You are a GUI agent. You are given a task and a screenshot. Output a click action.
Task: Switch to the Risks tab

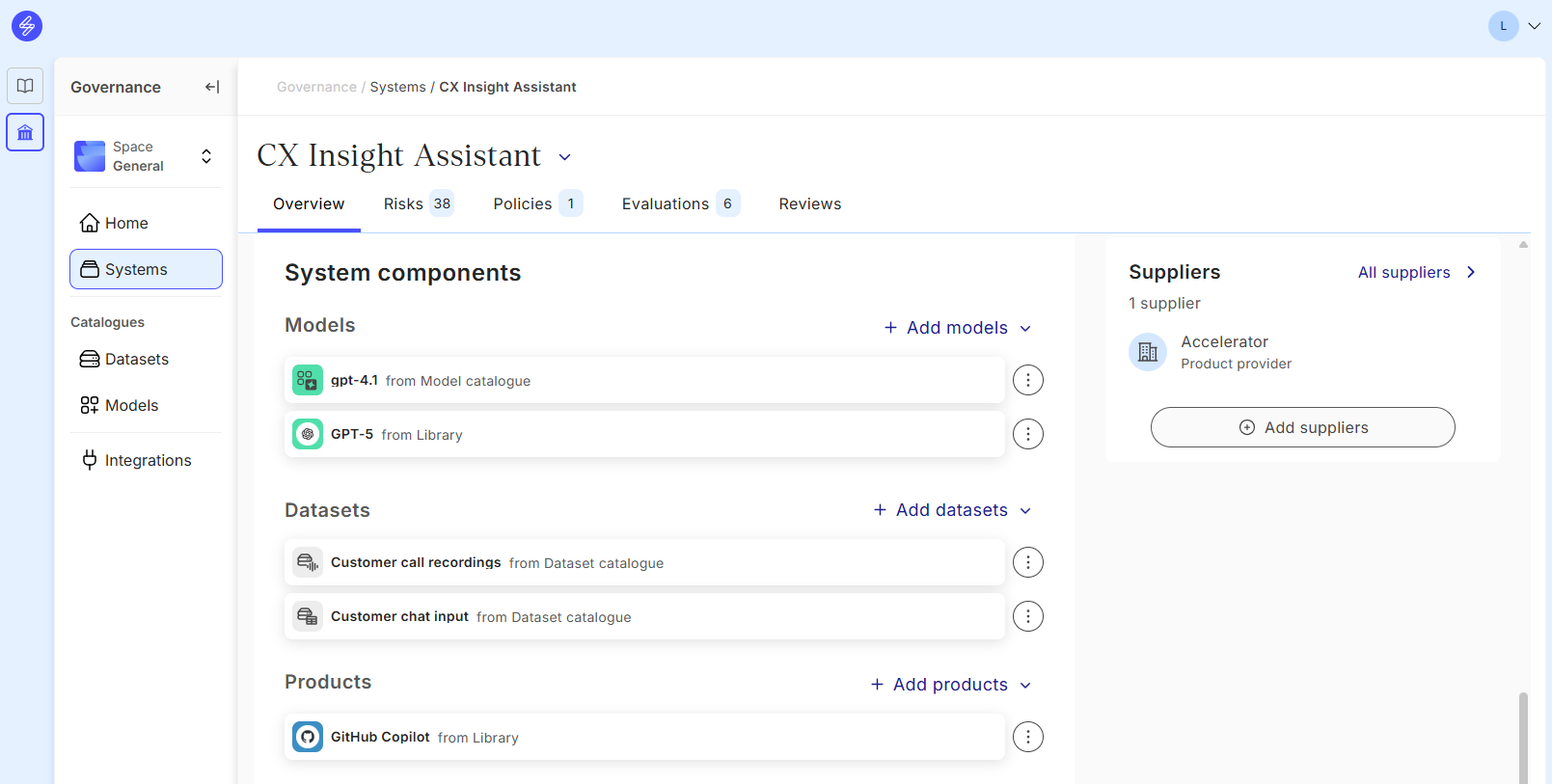coord(417,203)
